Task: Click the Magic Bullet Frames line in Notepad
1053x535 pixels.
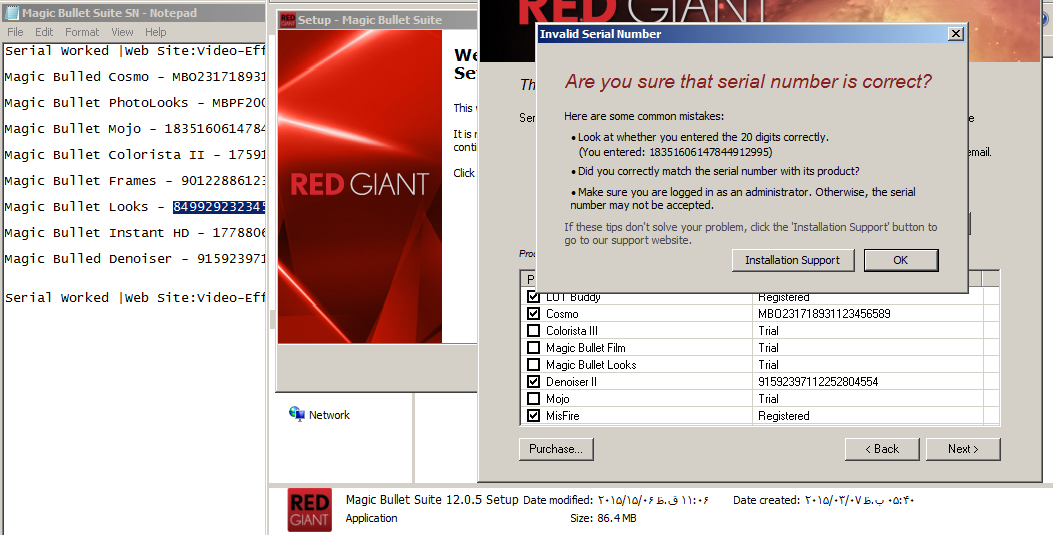Action: click(135, 181)
